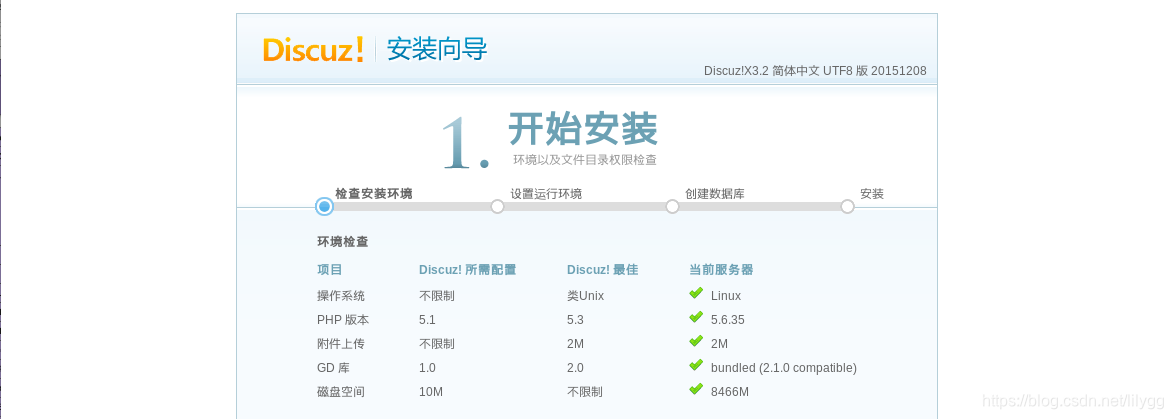Click the Linux current server value
This screenshot has width=1173, height=419.
726,296
